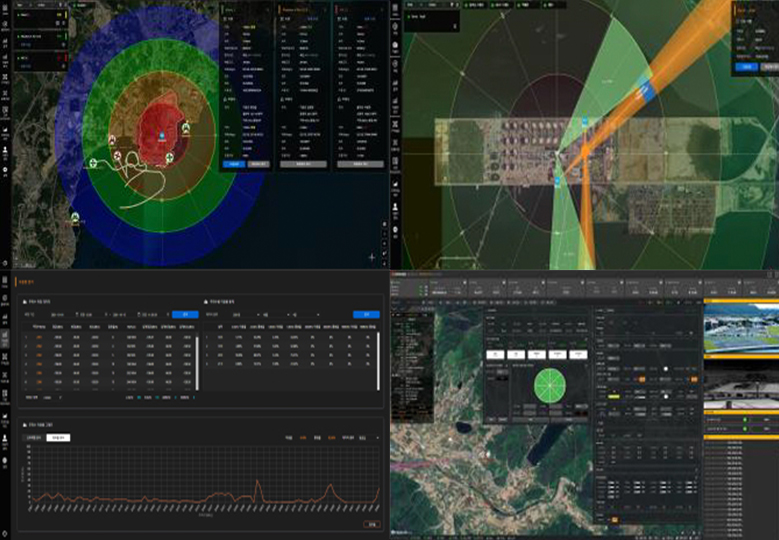Viewport: 779px width, 540px height.
Task: Toggle orange switch at bottom of console settings panel
Action: pos(614,520)
